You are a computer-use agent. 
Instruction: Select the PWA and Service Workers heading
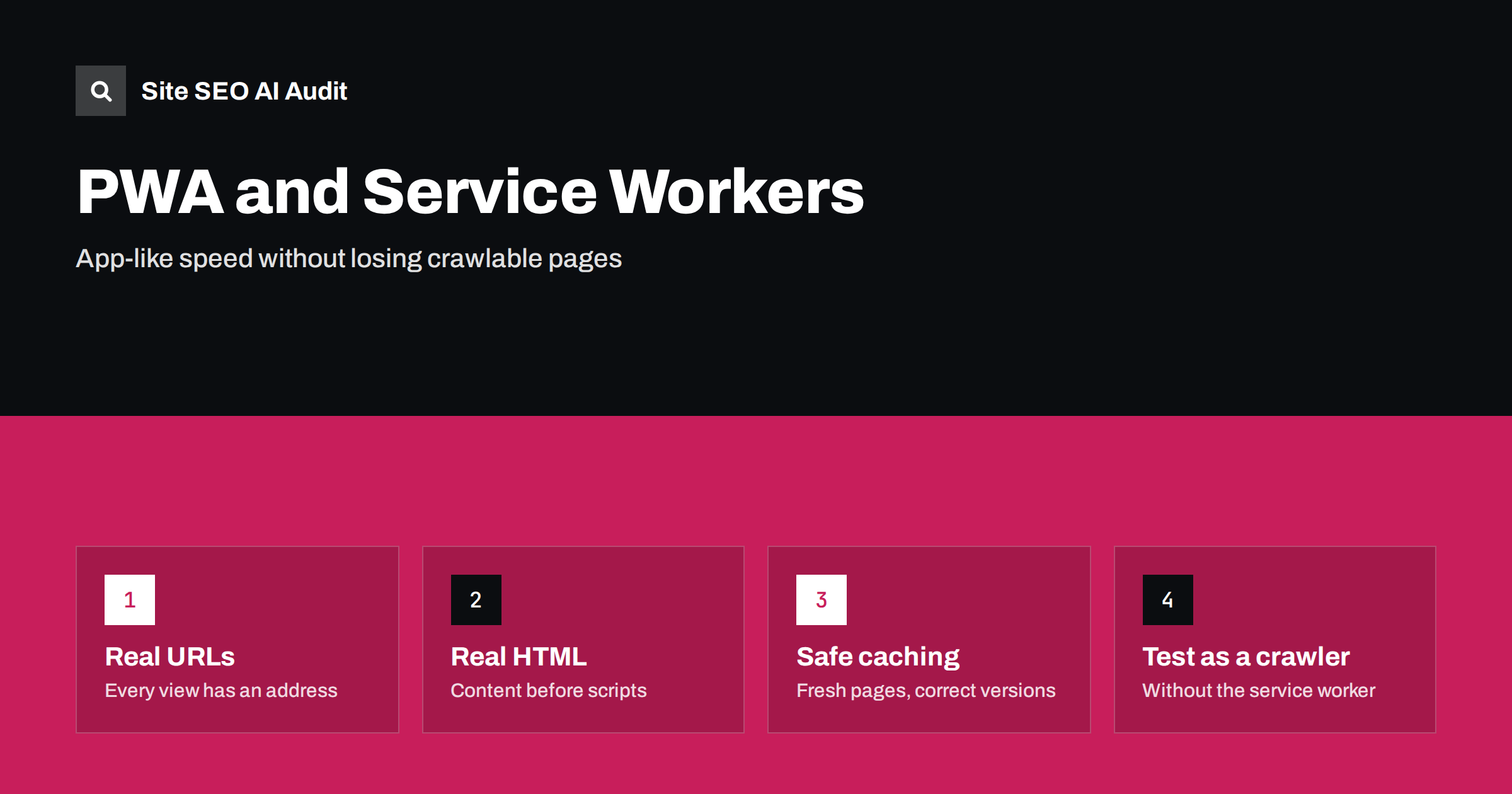coord(470,192)
